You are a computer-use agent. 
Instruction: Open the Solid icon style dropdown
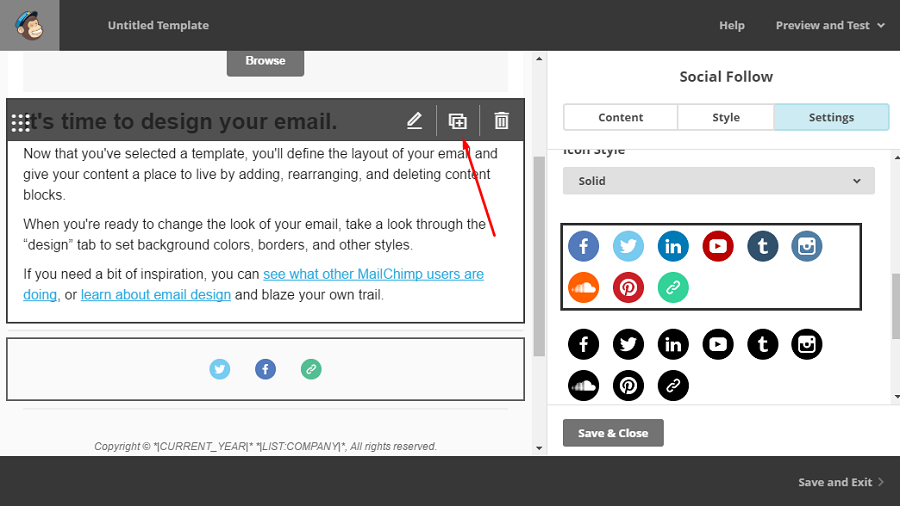719,181
